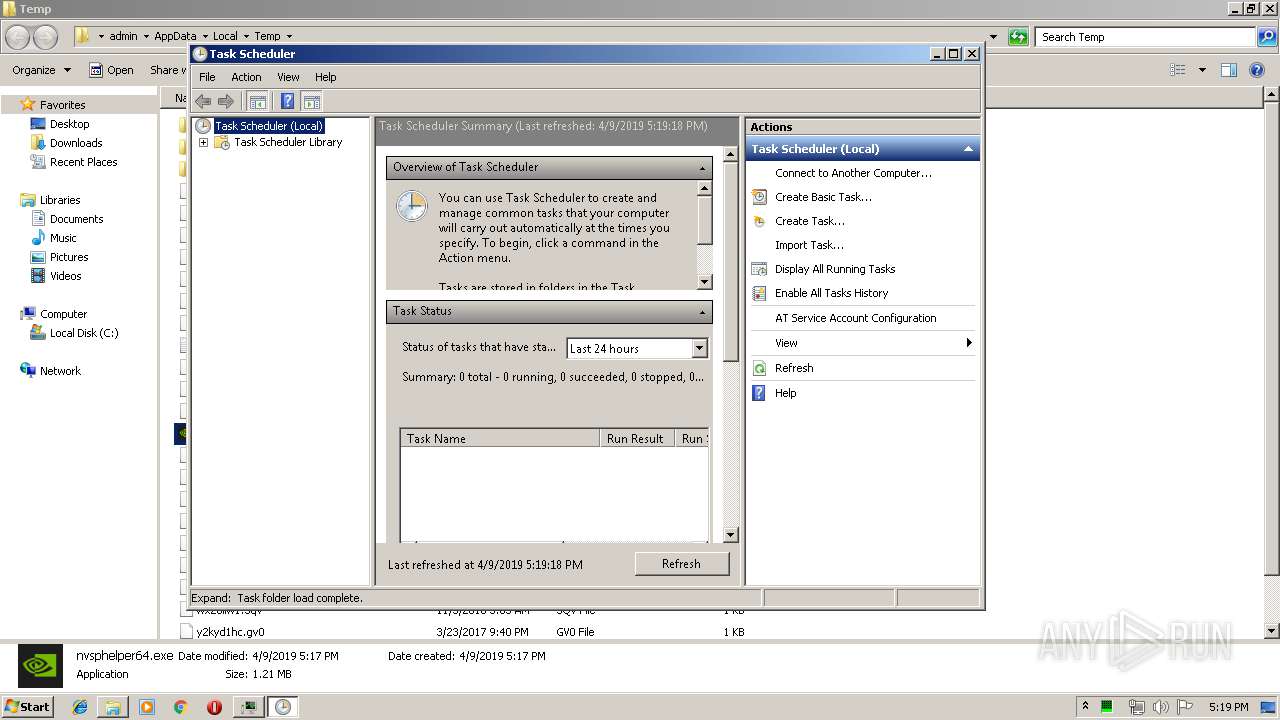Expand the View submenu arrow in Actions
Screen dimensions: 1280x720
pyautogui.click(x=968, y=343)
